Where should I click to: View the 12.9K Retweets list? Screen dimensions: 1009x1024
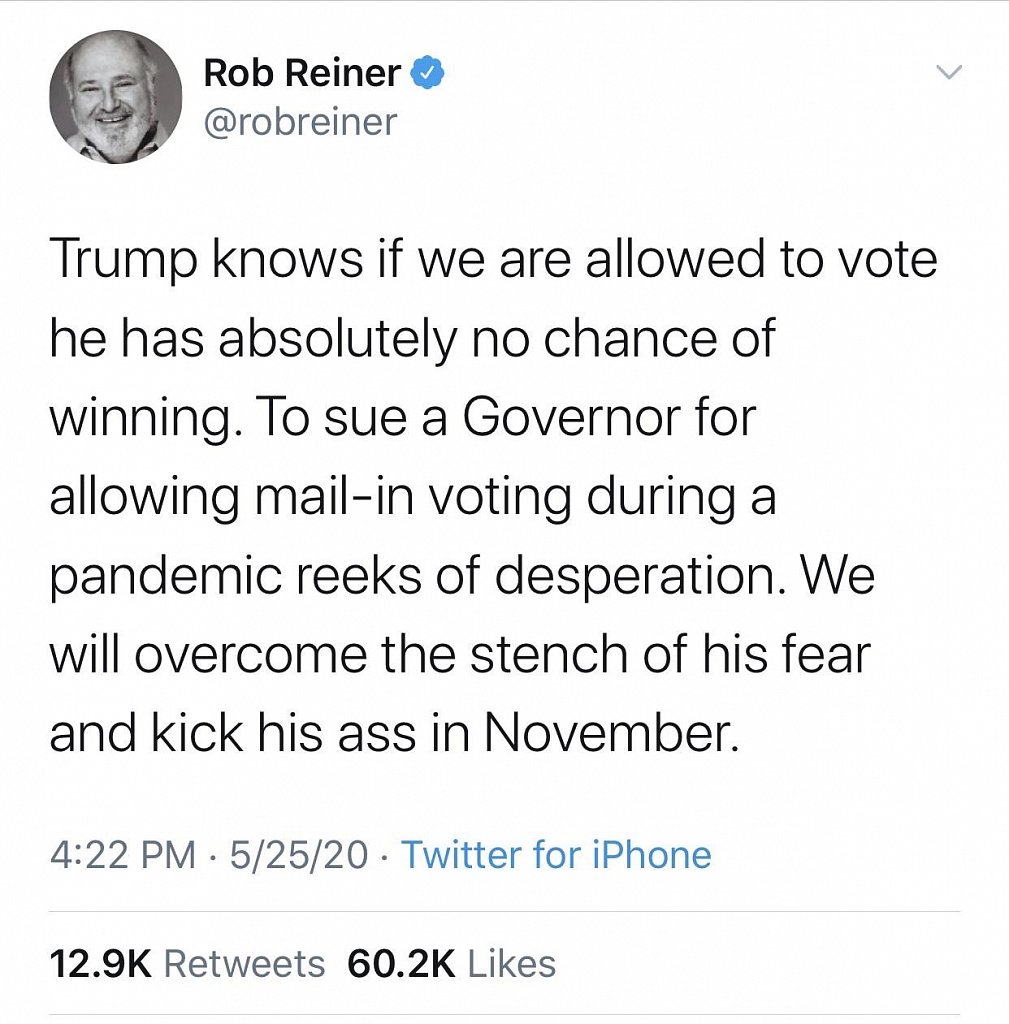click(x=187, y=964)
